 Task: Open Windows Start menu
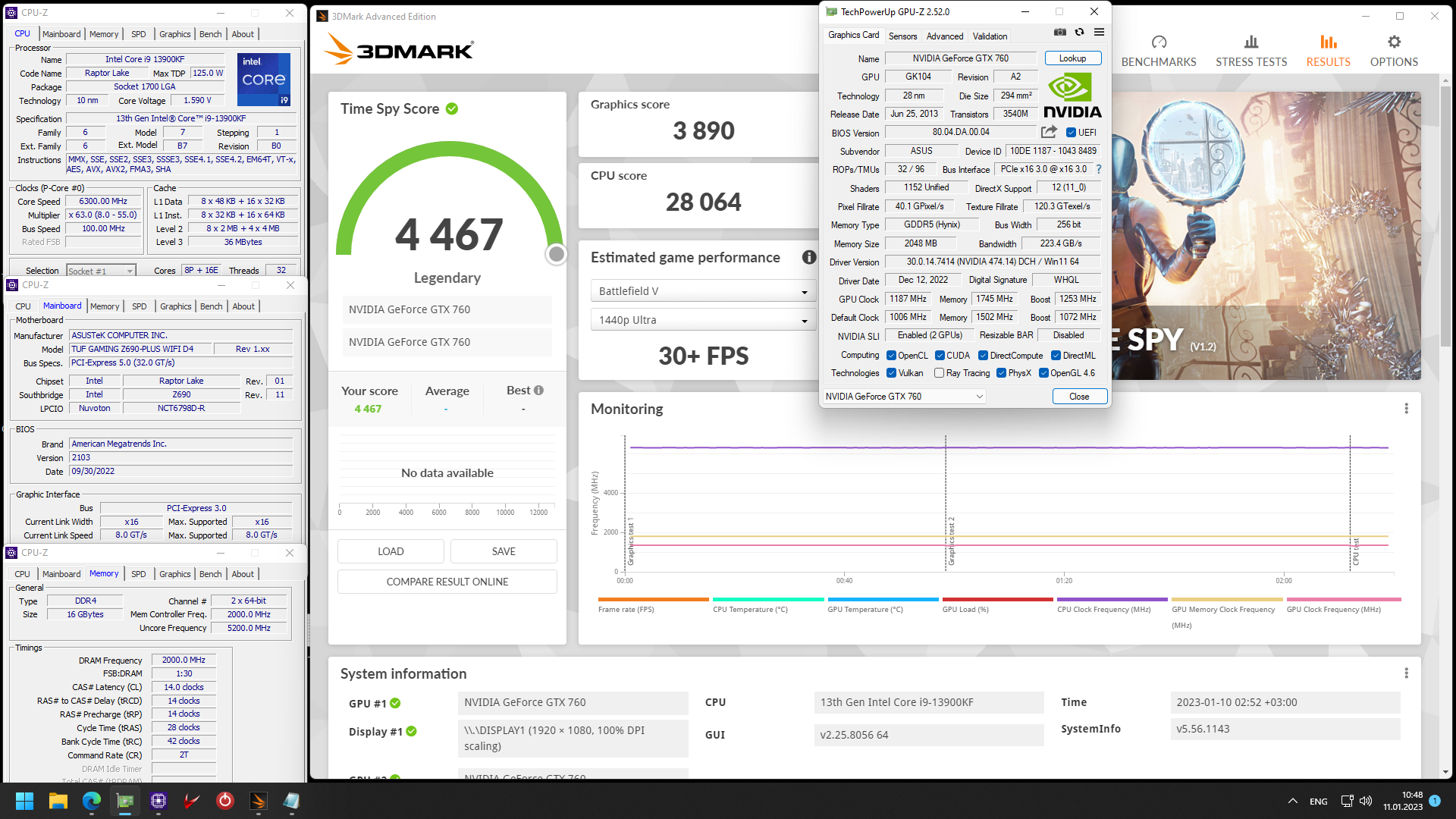click(24, 801)
